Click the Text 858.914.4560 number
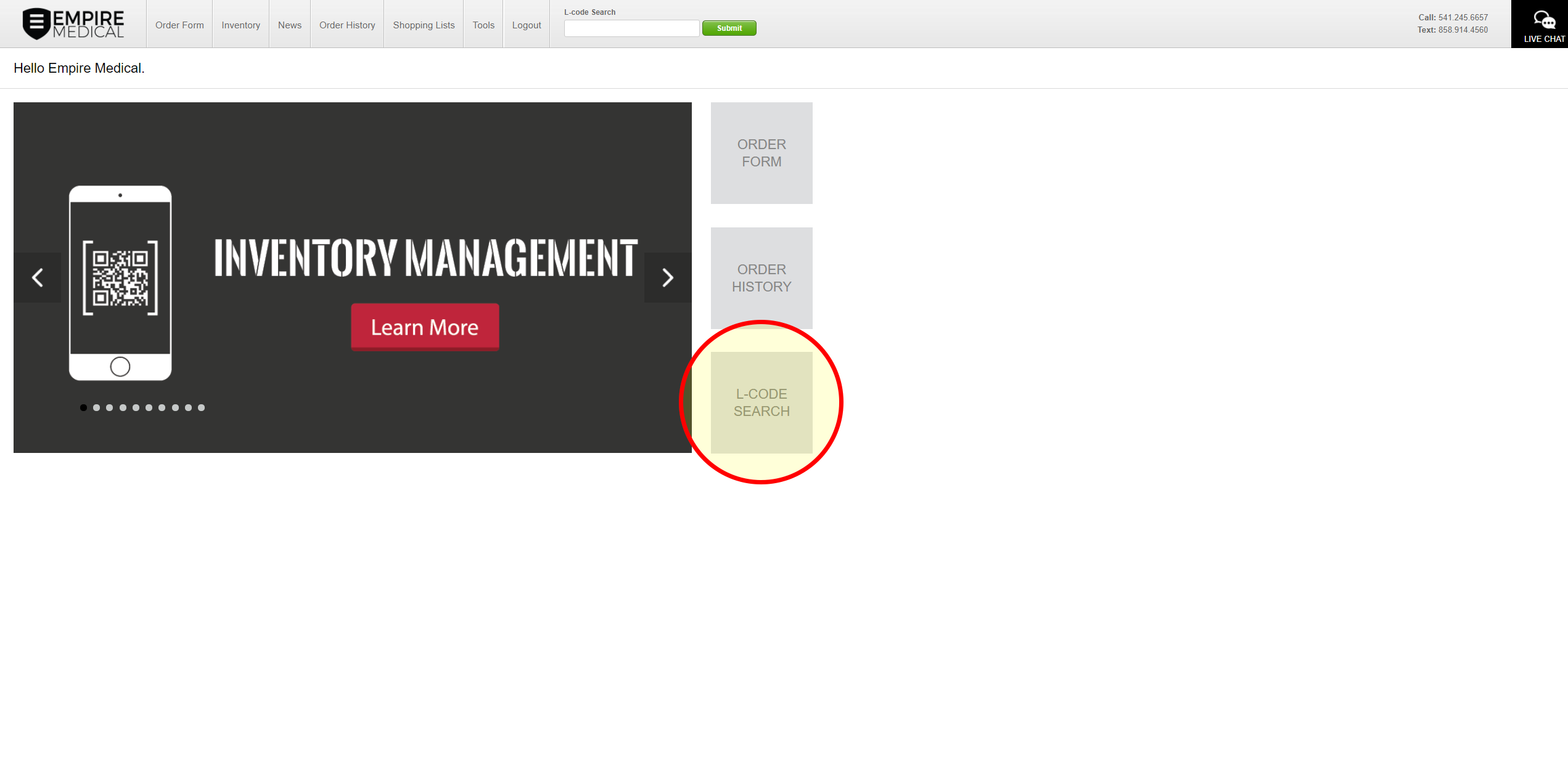The image size is (1568, 766). click(1452, 30)
